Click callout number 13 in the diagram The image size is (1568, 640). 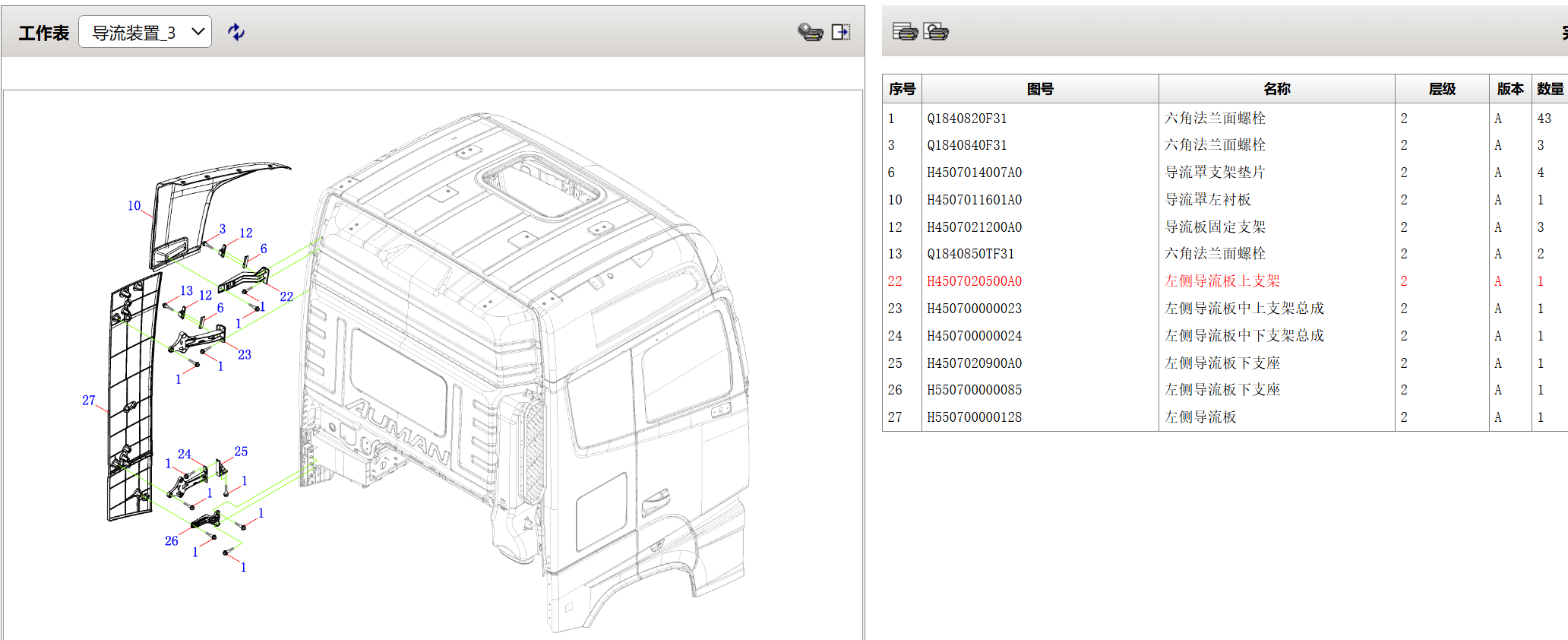(x=186, y=290)
